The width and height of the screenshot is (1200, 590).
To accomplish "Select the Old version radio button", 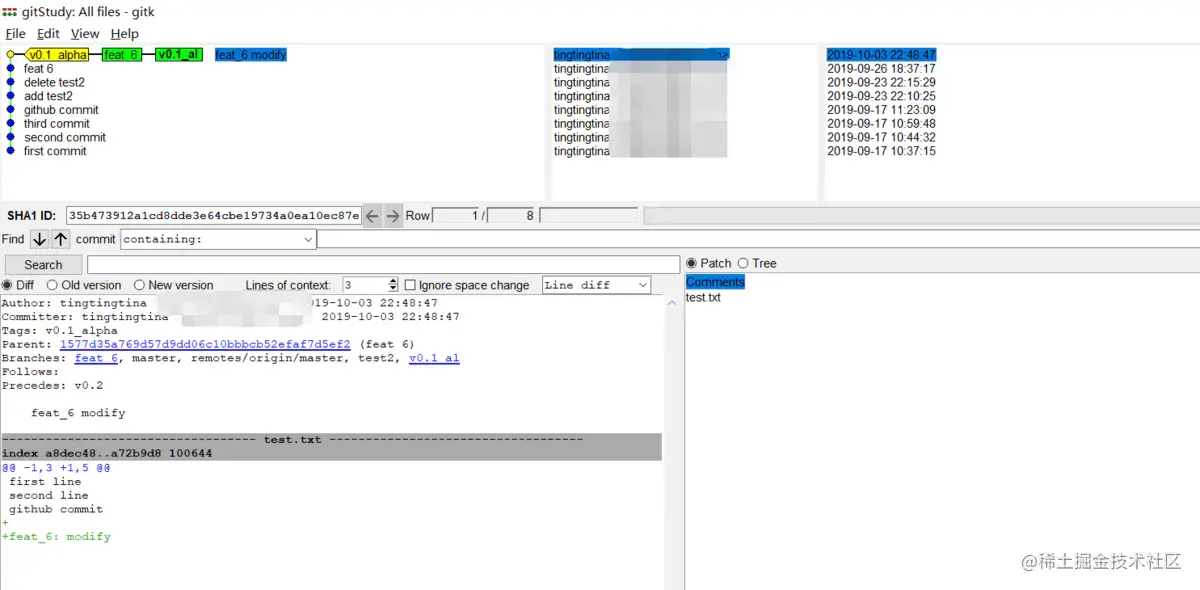I will (x=53, y=285).
